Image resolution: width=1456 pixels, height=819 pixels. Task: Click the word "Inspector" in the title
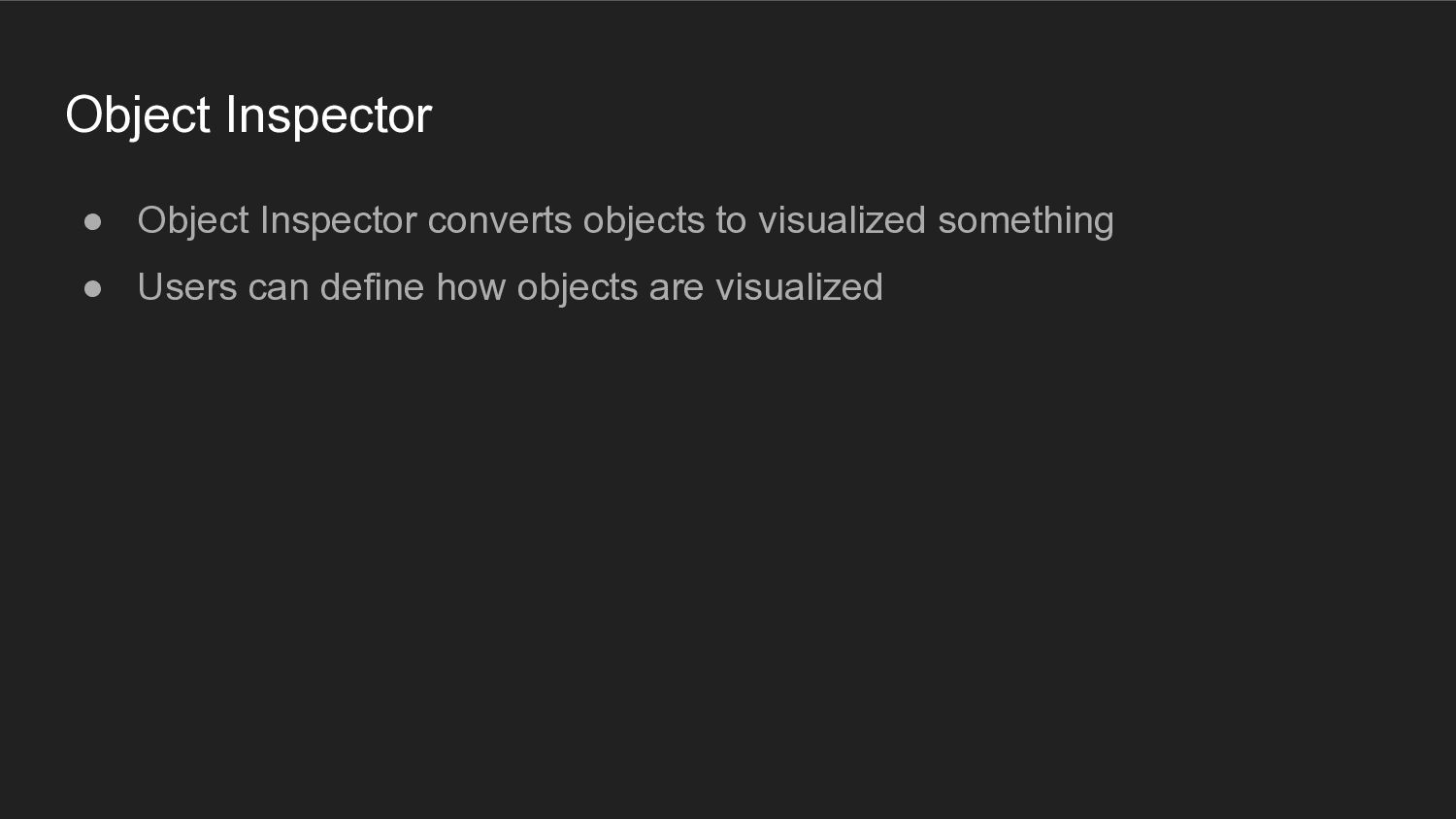click(x=329, y=115)
